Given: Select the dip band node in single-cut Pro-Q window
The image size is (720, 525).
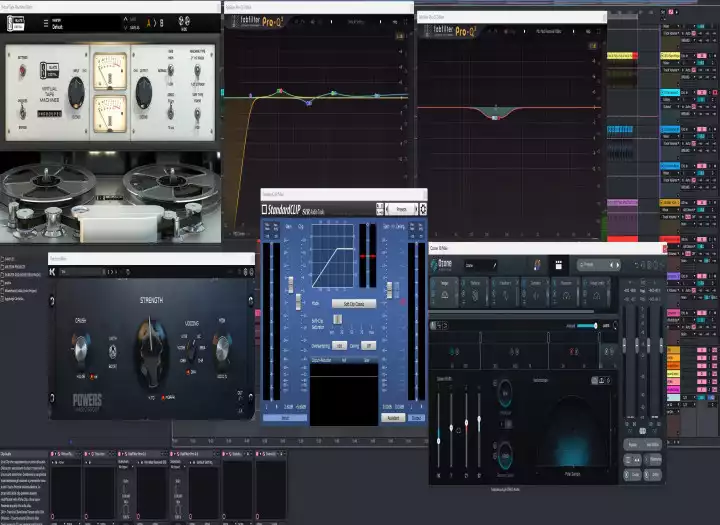Looking at the screenshot, I should [495, 118].
